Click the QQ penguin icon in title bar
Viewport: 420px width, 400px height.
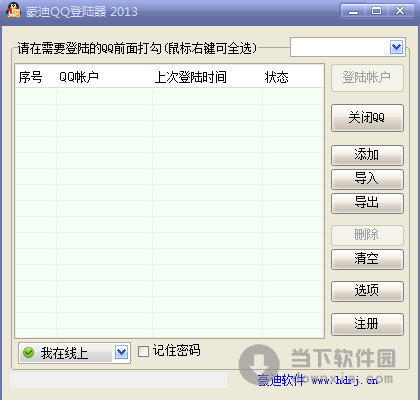[13, 11]
